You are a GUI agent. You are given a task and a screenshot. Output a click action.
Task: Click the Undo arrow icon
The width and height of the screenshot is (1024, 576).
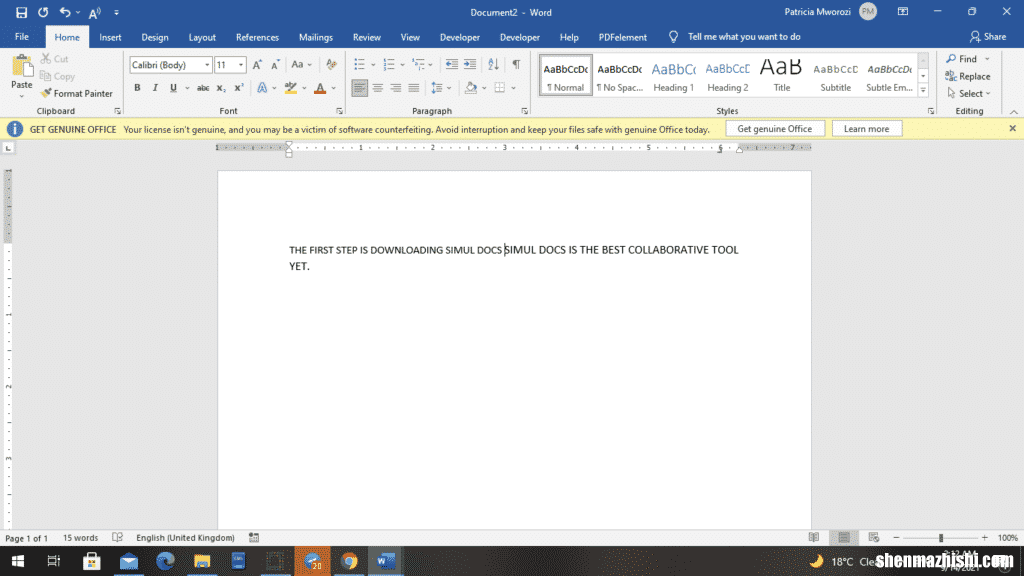65,12
